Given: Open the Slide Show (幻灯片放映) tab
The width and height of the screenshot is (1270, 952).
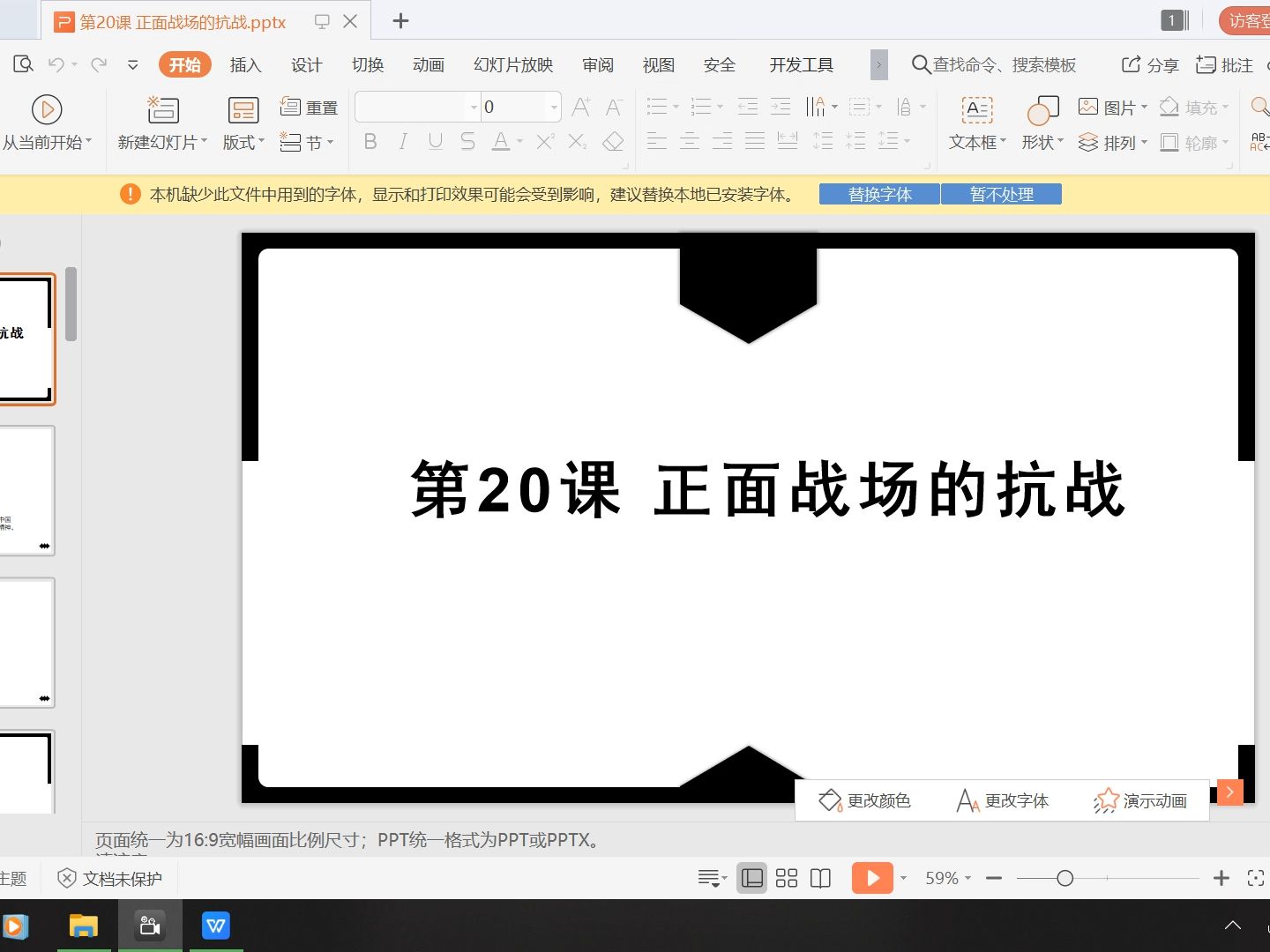Looking at the screenshot, I should coord(513,64).
